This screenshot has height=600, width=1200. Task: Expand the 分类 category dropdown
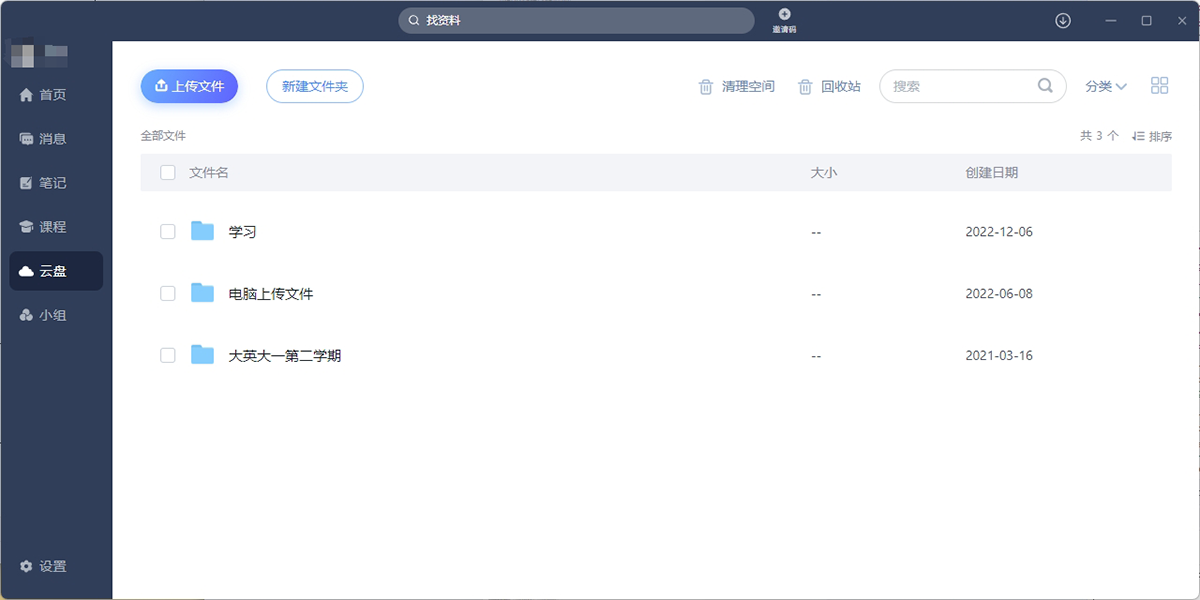[x=1106, y=87]
